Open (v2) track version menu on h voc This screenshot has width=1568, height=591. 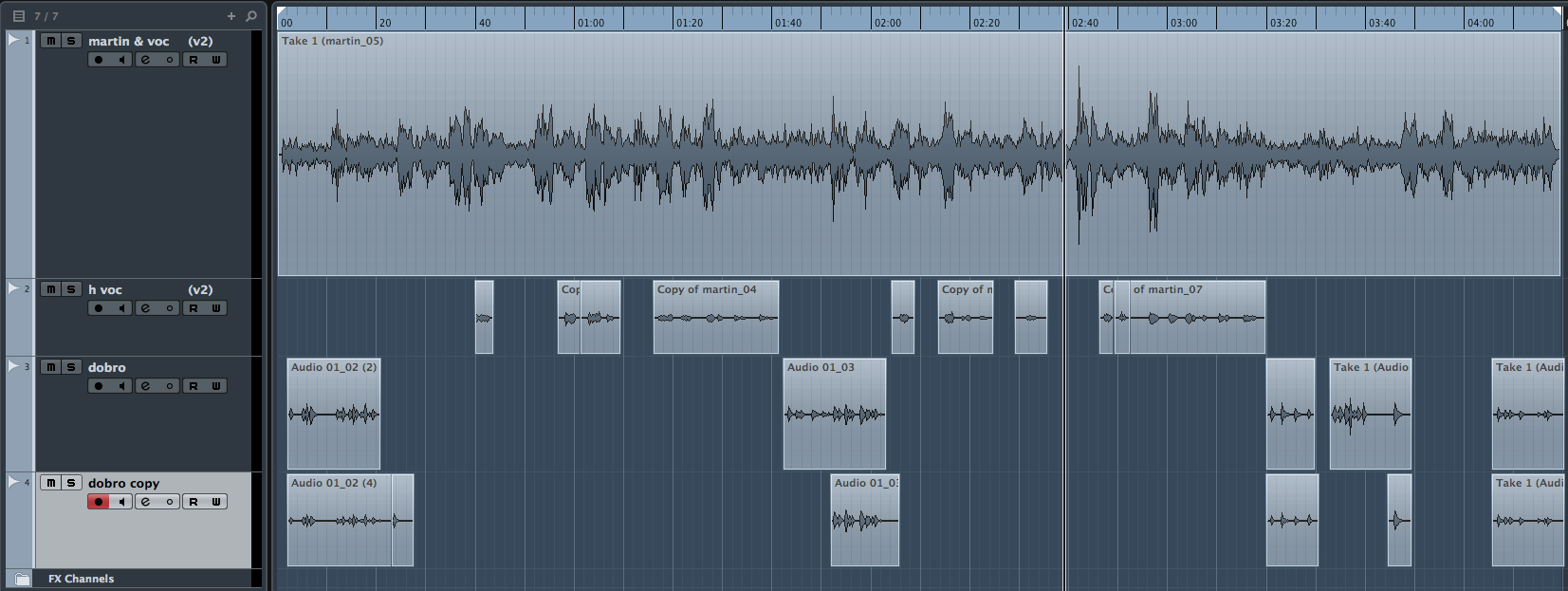[200, 289]
